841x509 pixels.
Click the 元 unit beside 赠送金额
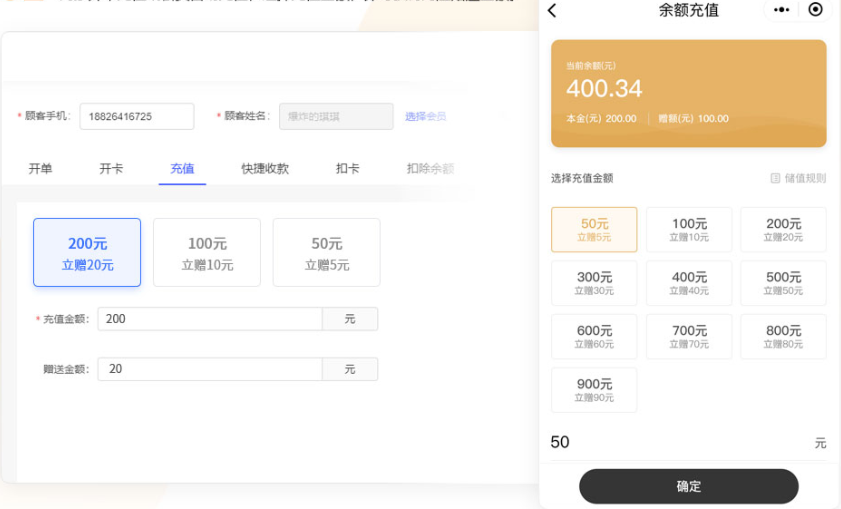pos(350,369)
